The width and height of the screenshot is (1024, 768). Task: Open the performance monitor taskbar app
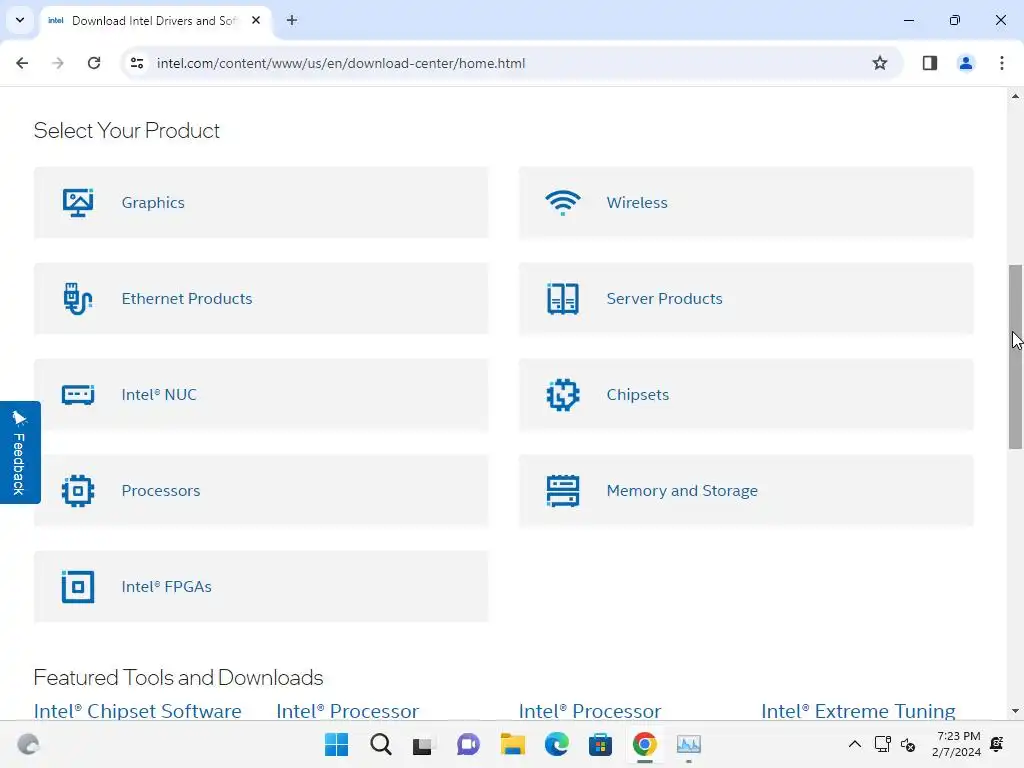pos(688,744)
